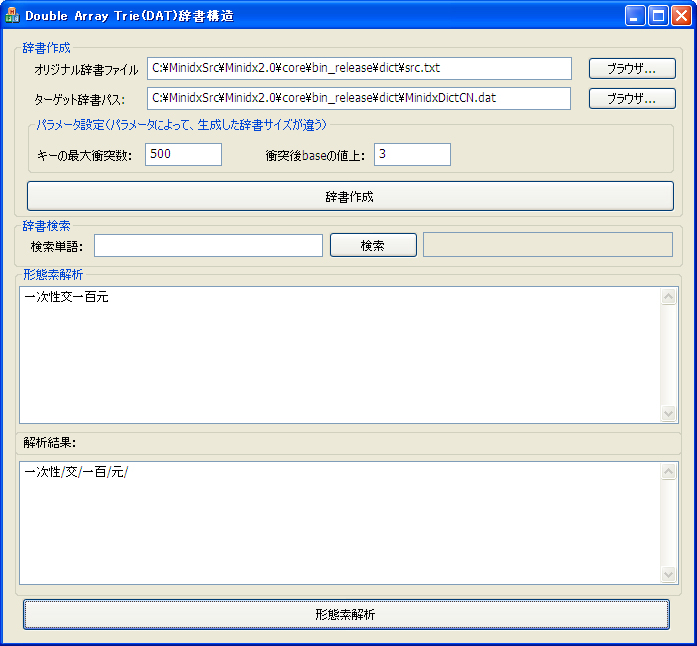Screen dimensions: 697x646
Task: Click the オリジナル辞書ファイル label
Action: 86,70
